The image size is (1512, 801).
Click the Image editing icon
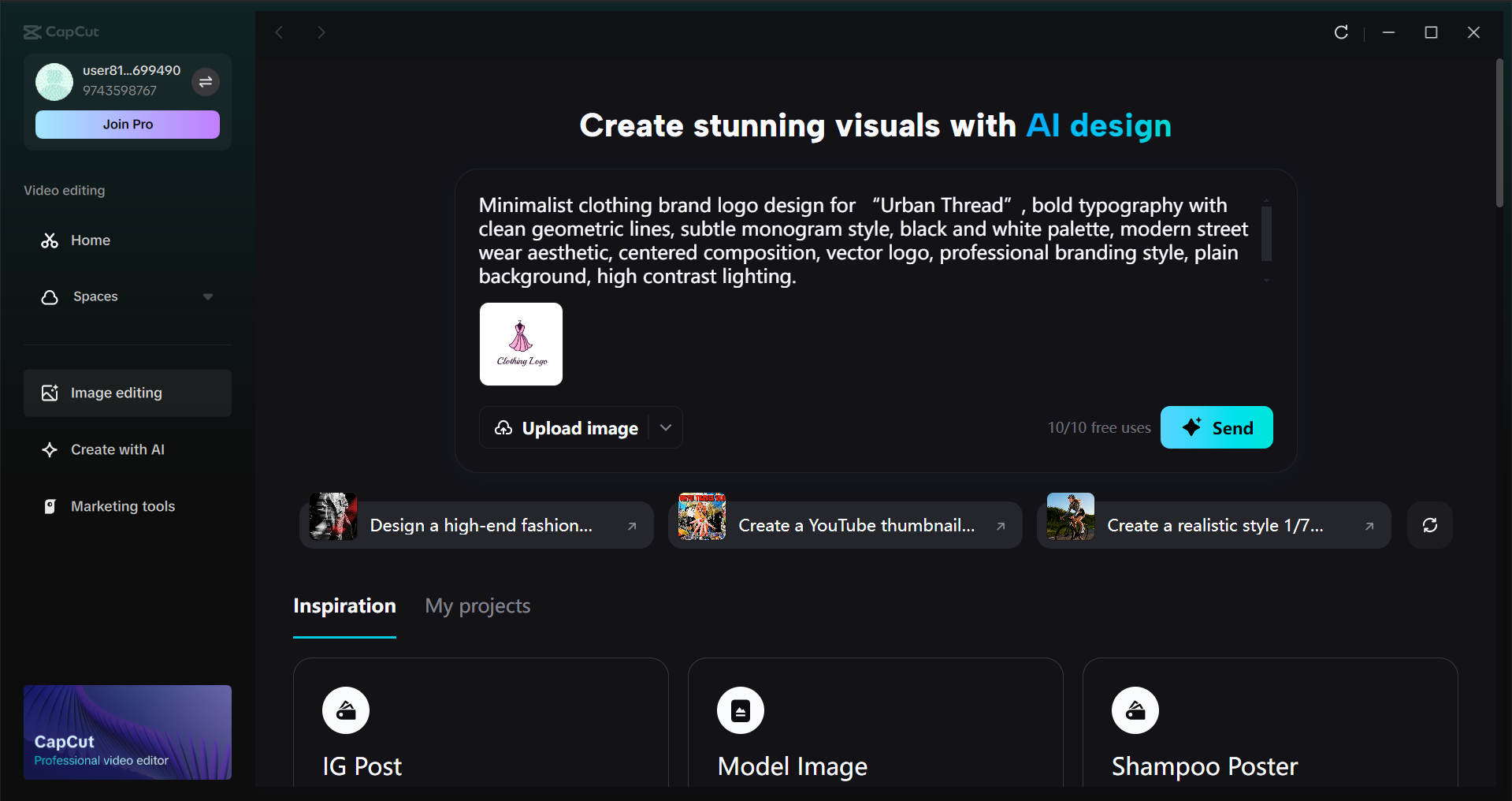coord(50,393)
